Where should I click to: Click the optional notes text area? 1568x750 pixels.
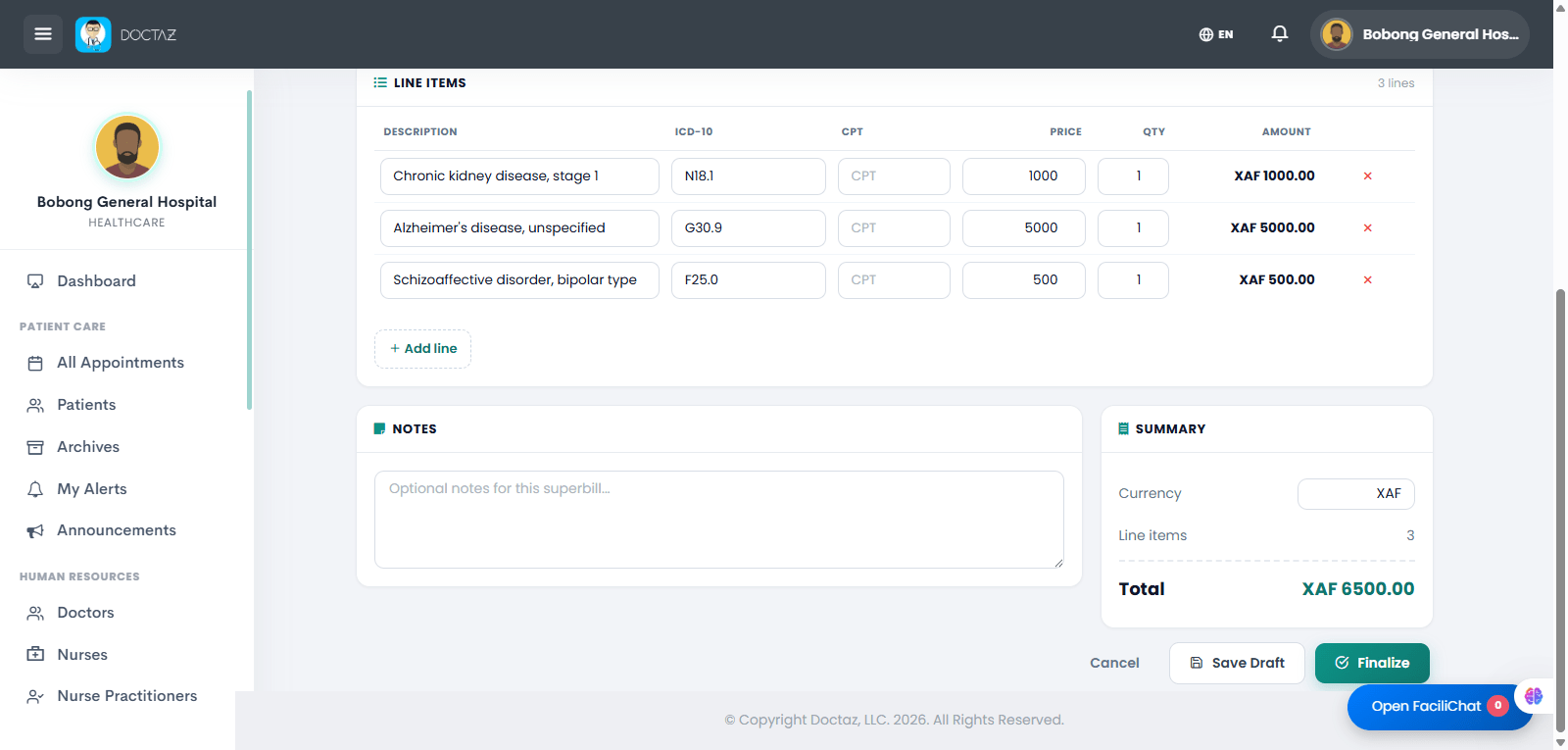(719, 520)
